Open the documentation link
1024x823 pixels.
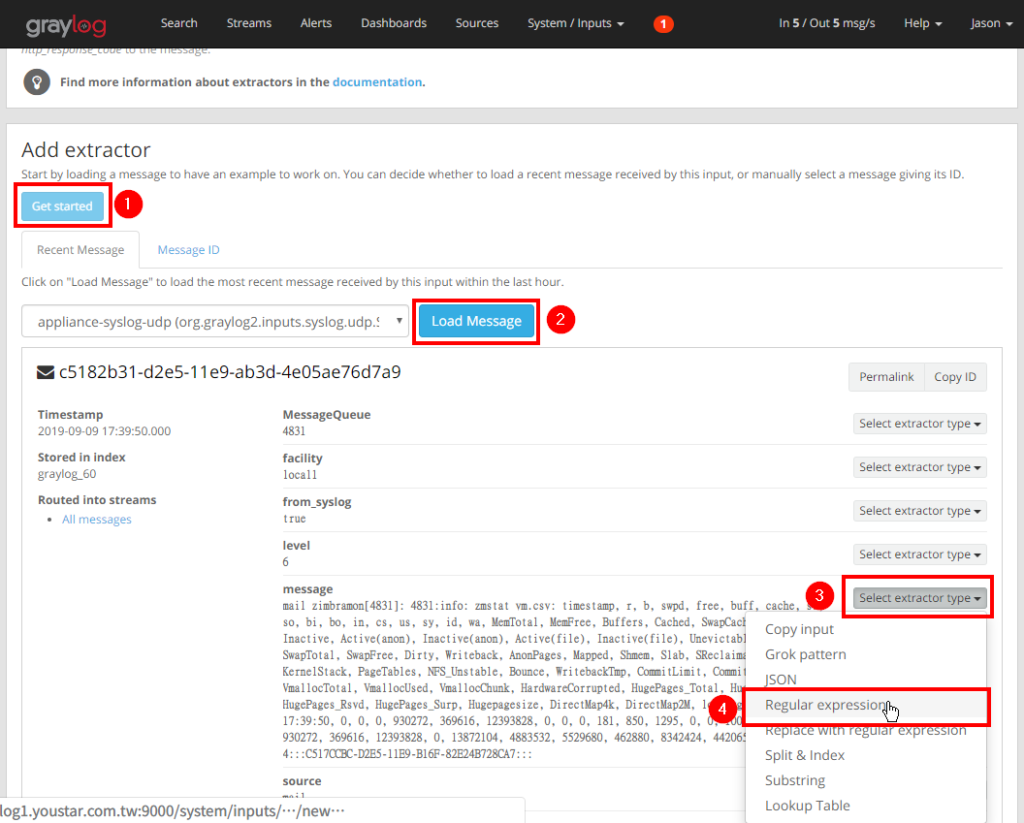(377, 82)
